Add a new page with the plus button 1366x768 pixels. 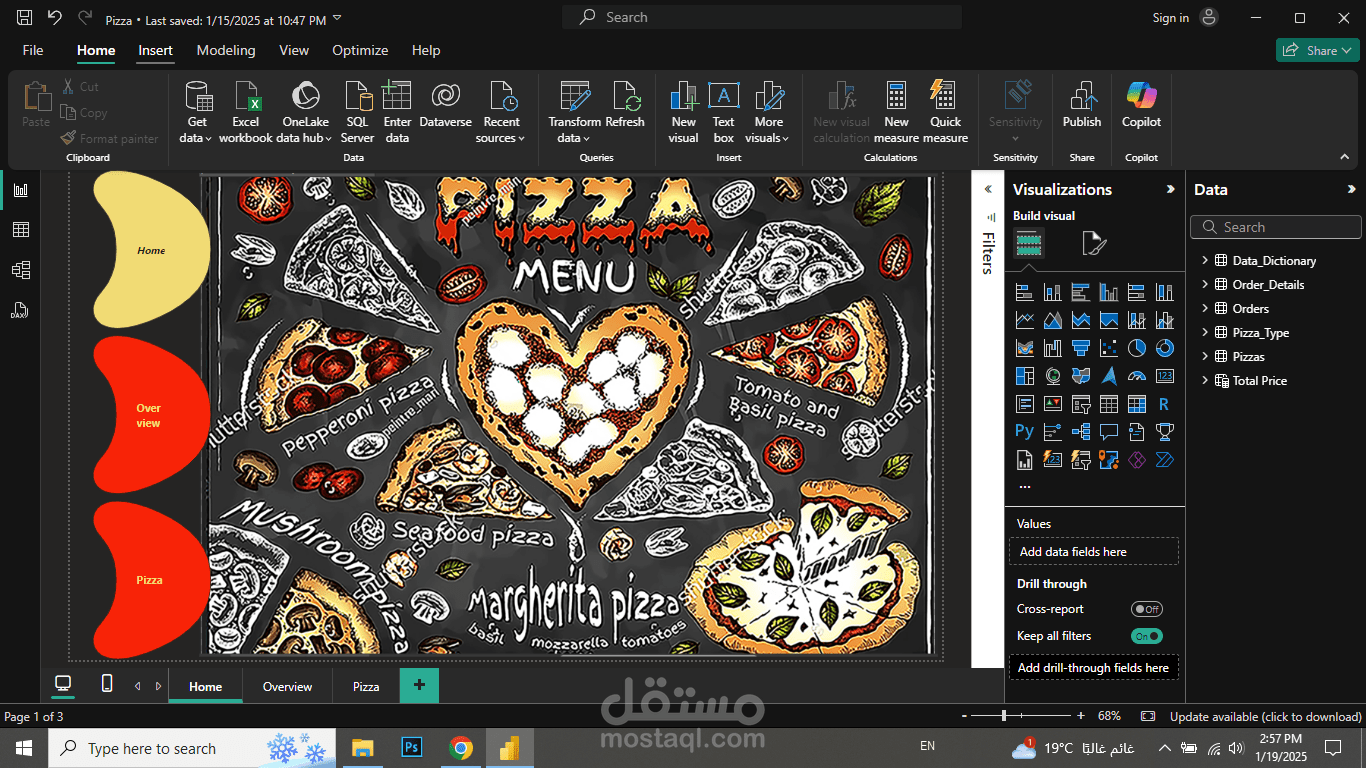tap(419, 685)
